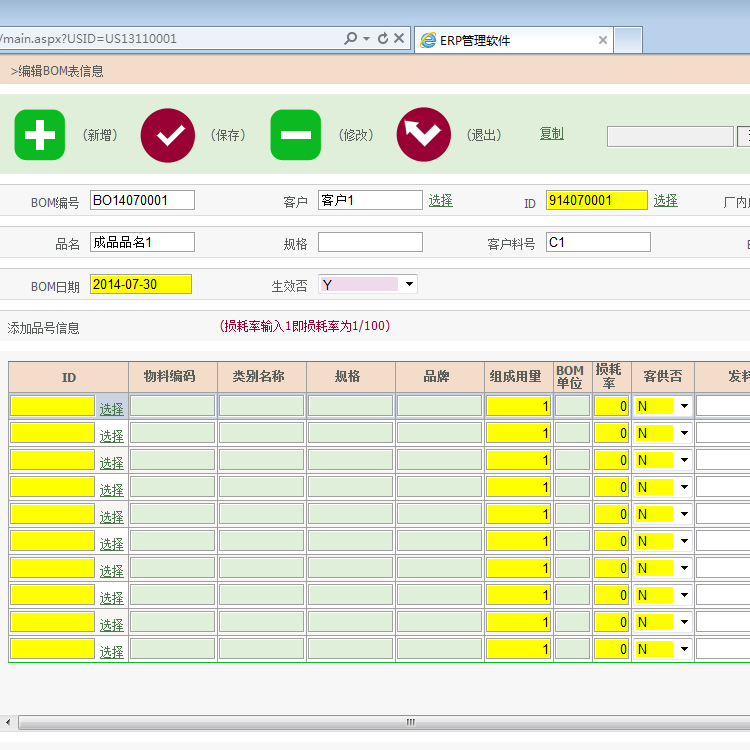Click 发料 field in first table row

[x=723, y=406]
